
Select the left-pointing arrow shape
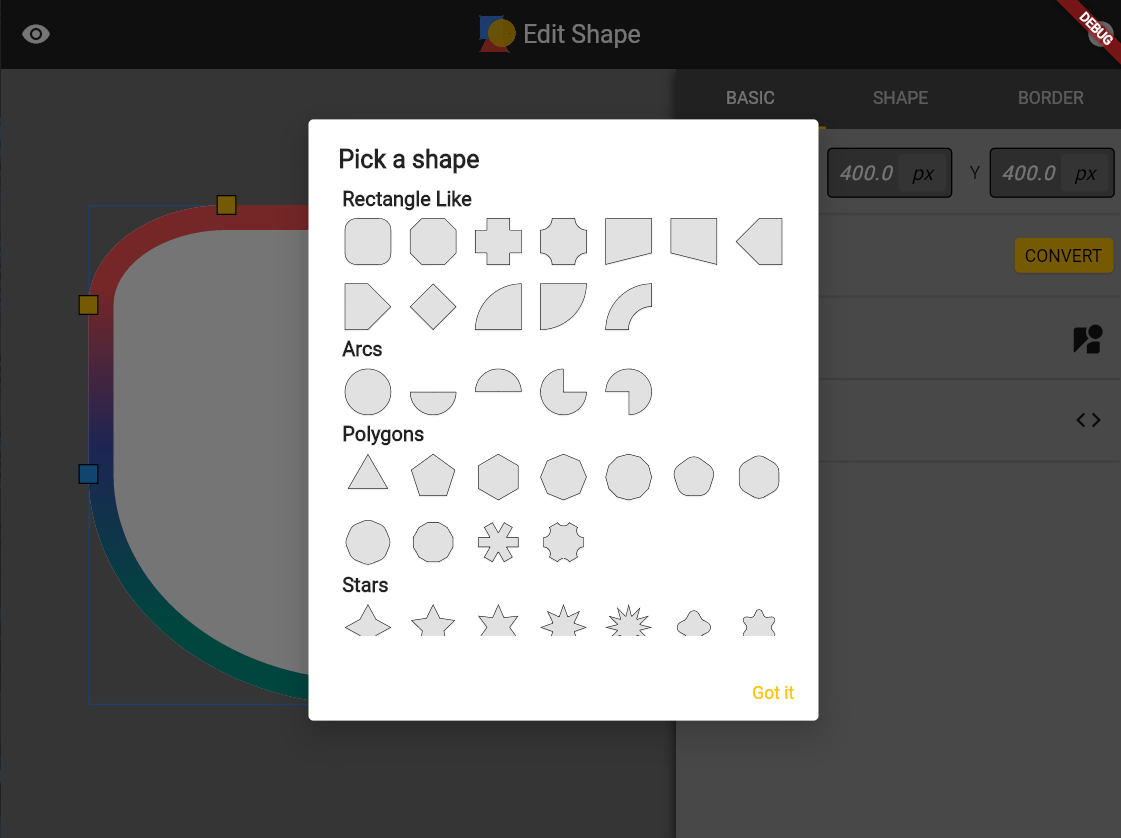point(759,242)
